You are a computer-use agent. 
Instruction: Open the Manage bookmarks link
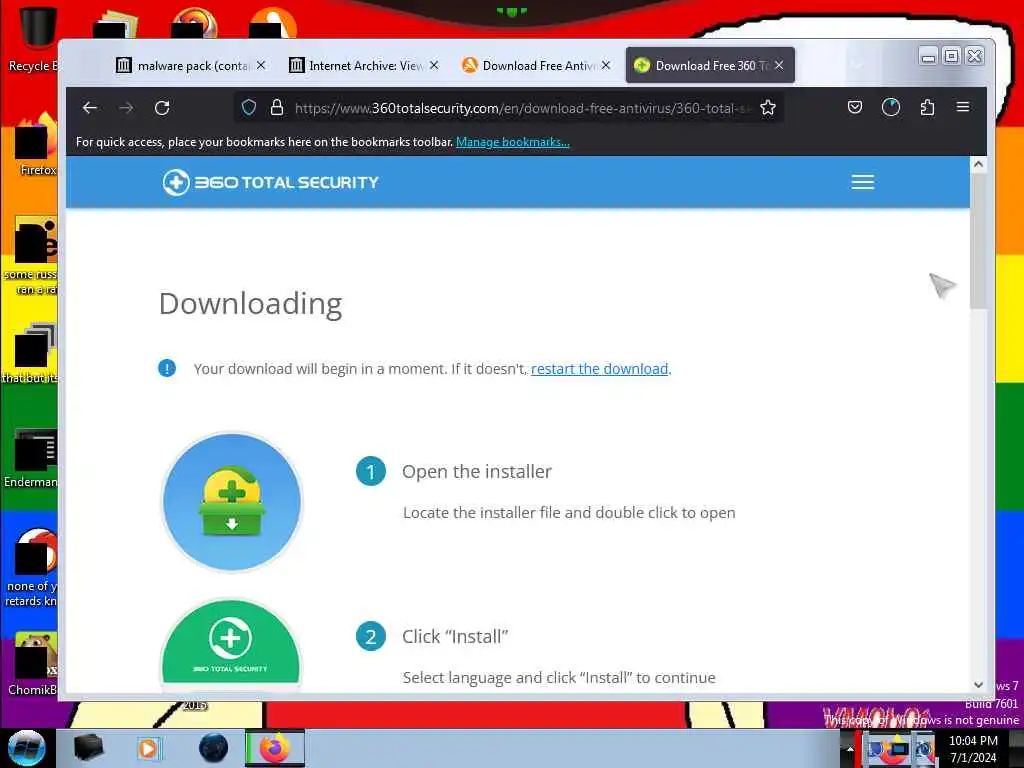click(513, 142)
